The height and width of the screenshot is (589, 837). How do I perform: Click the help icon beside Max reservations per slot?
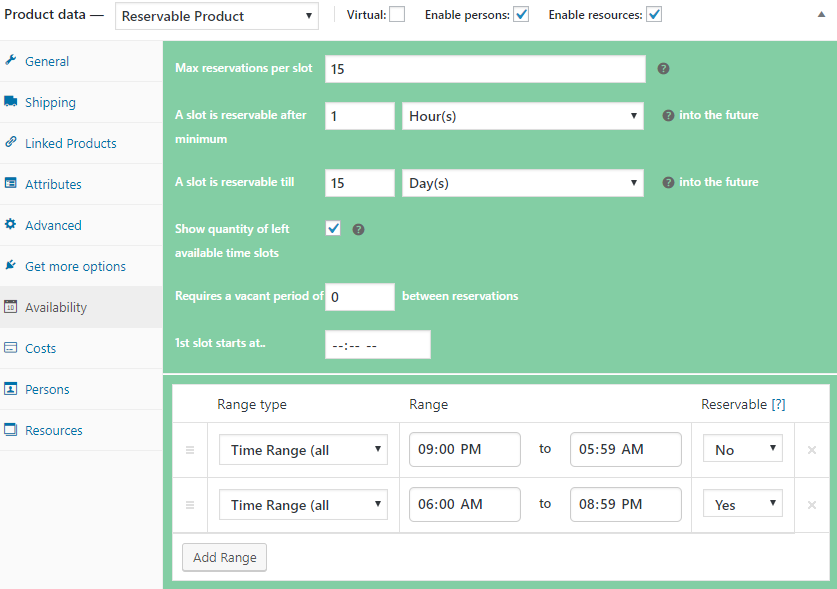coord(663,69)
